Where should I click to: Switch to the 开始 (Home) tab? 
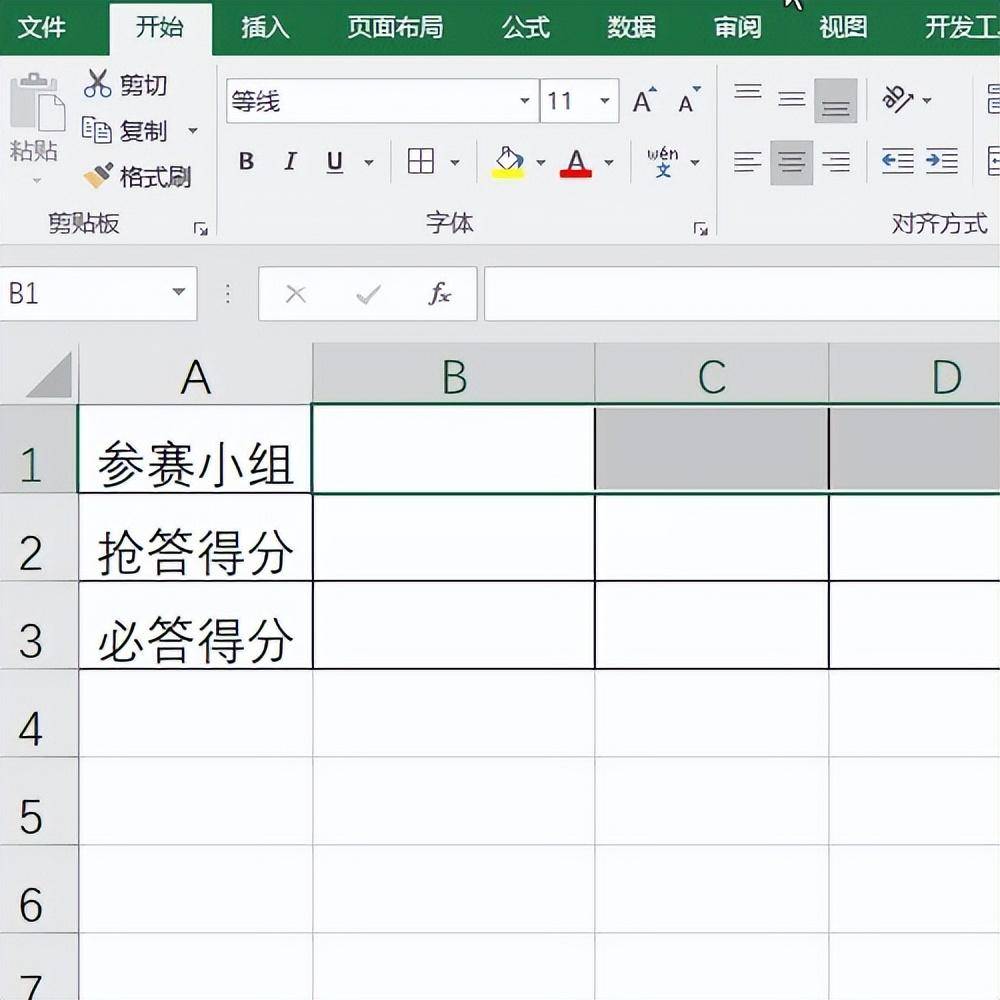coord(160,27)
